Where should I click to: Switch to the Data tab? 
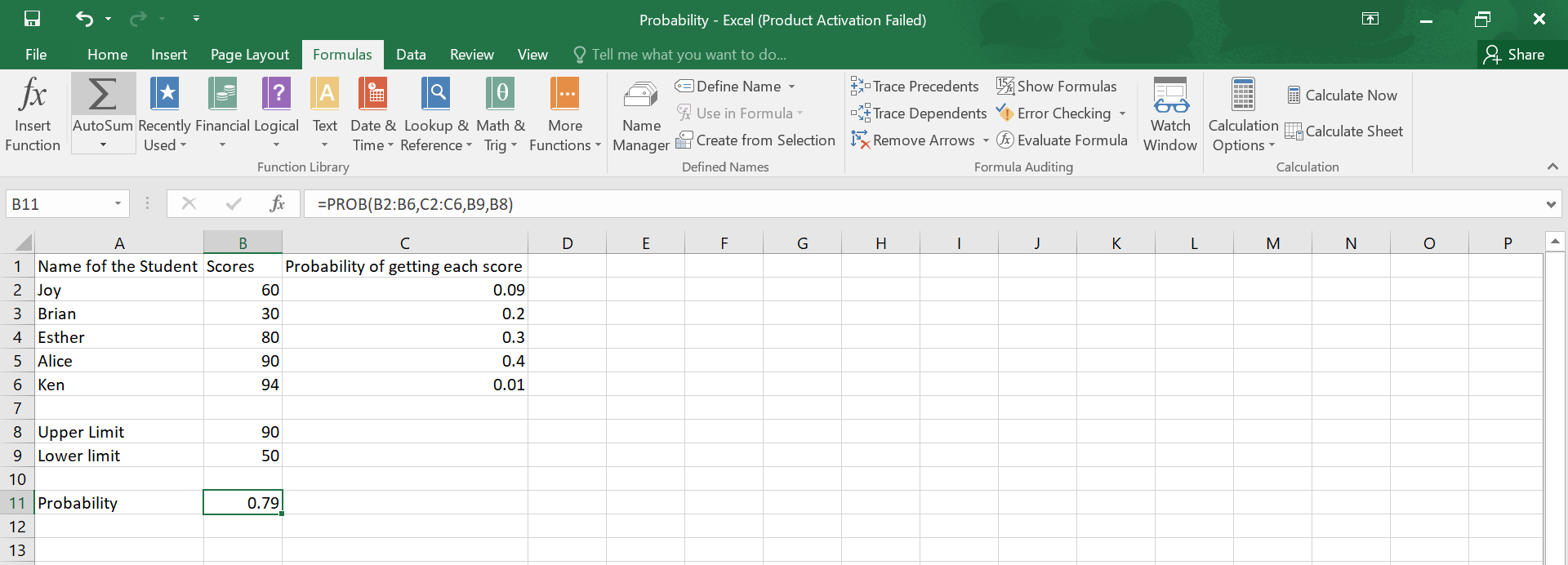click(x=411, y=55)
